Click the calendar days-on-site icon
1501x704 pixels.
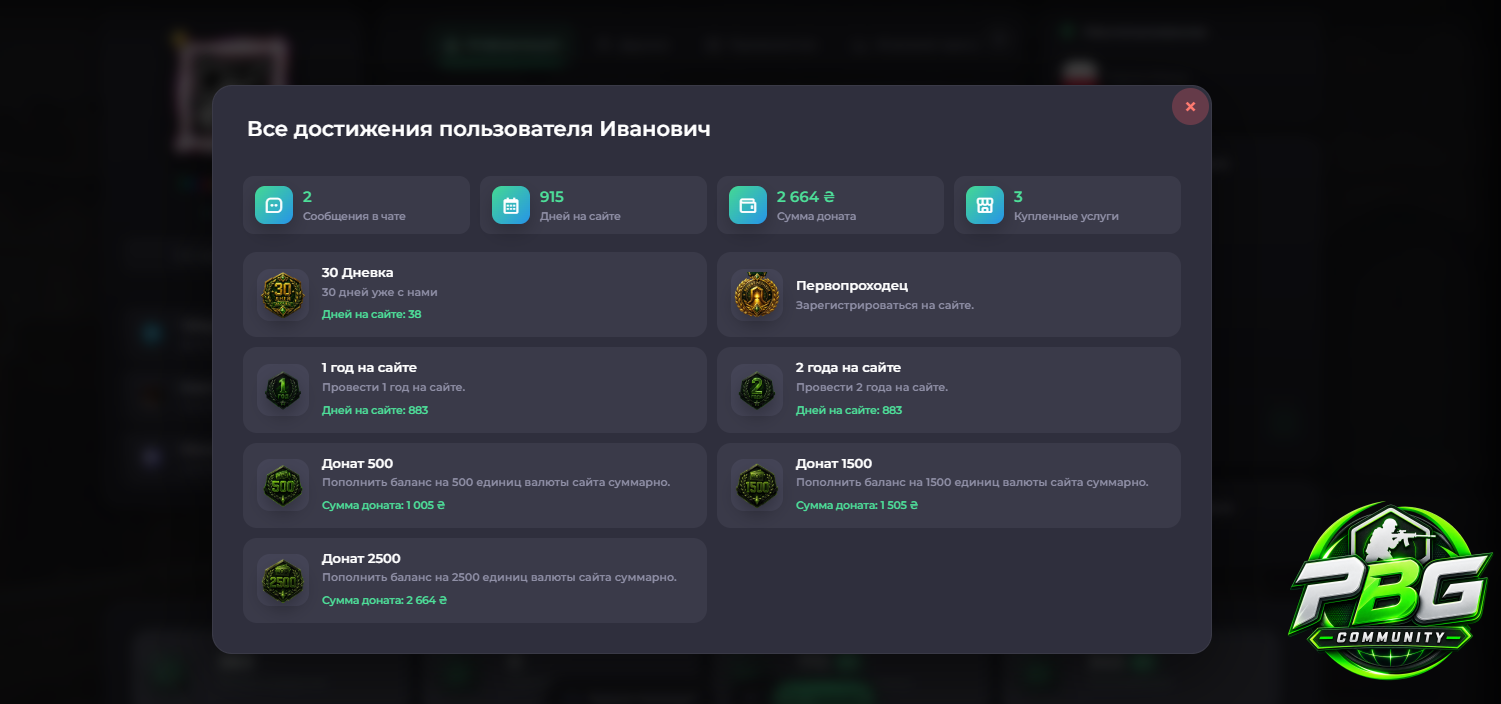coord(511,205)
